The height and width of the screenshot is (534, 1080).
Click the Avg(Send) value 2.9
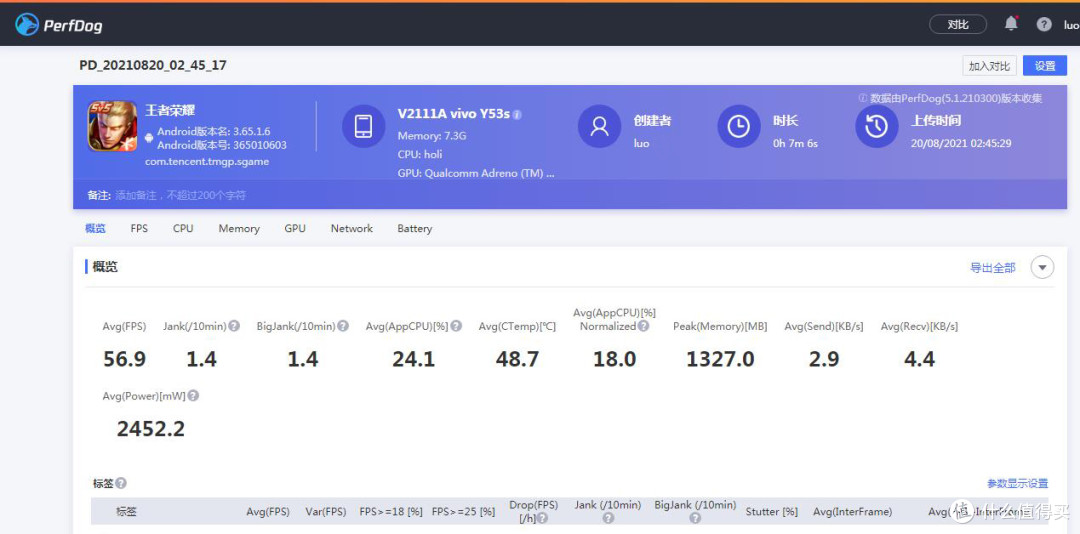point(824,359)
